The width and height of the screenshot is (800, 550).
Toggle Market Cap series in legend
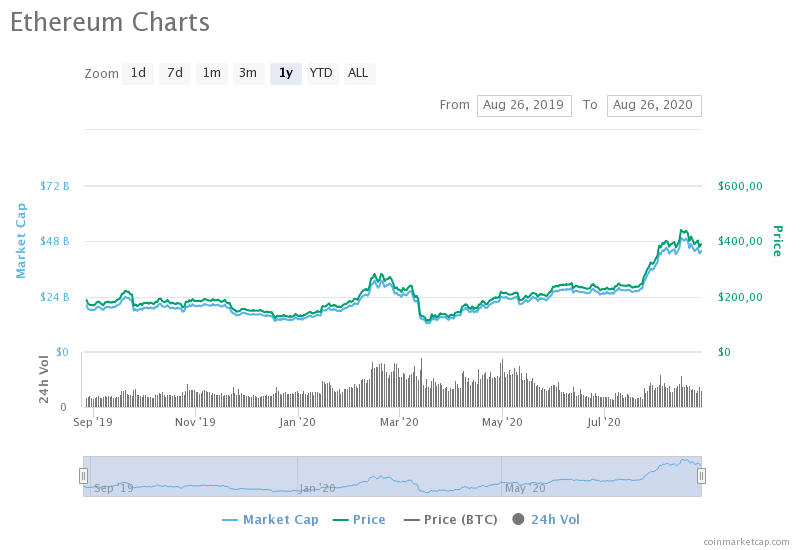[270, 520]
